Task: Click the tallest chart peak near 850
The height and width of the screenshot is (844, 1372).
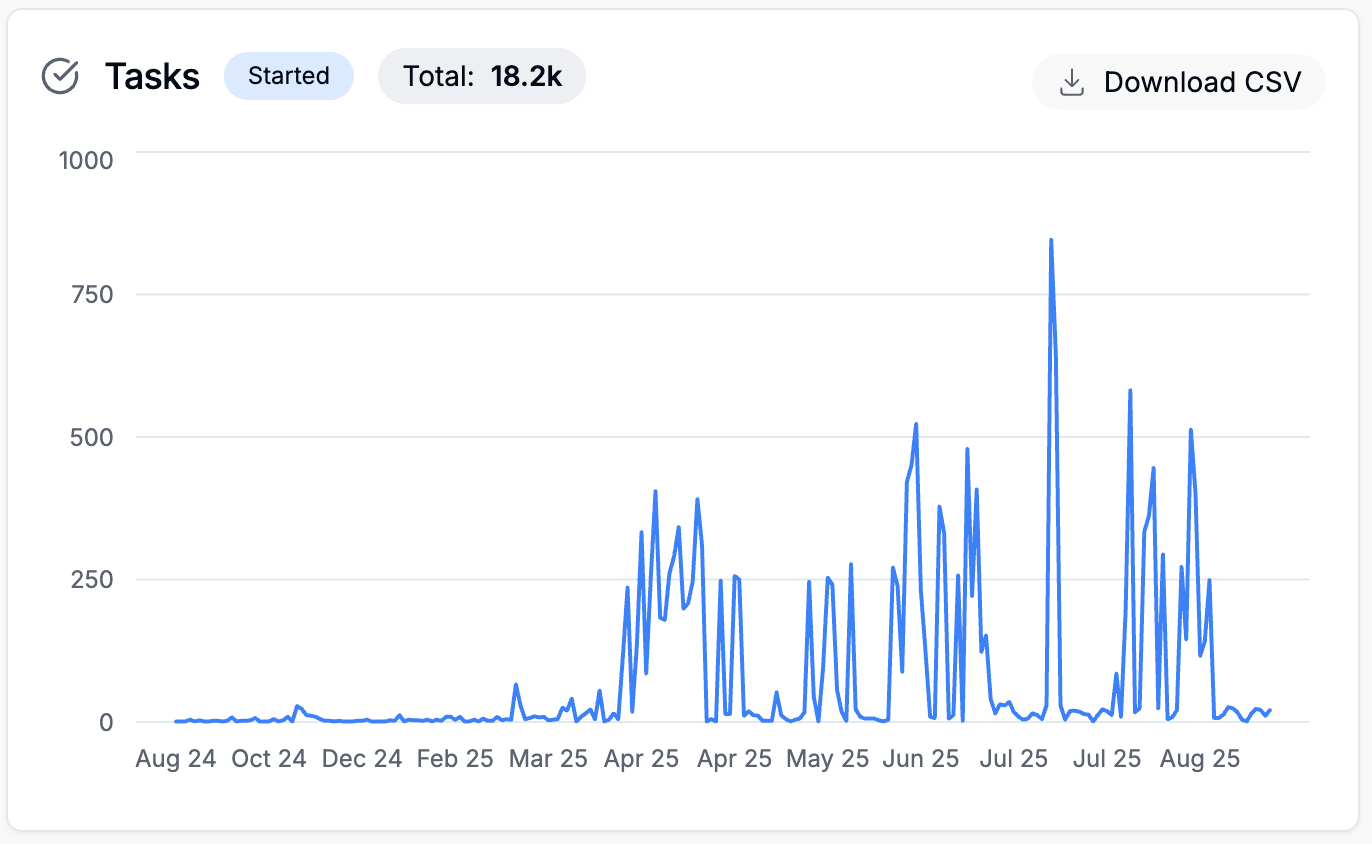Action: coord(1051,241)
